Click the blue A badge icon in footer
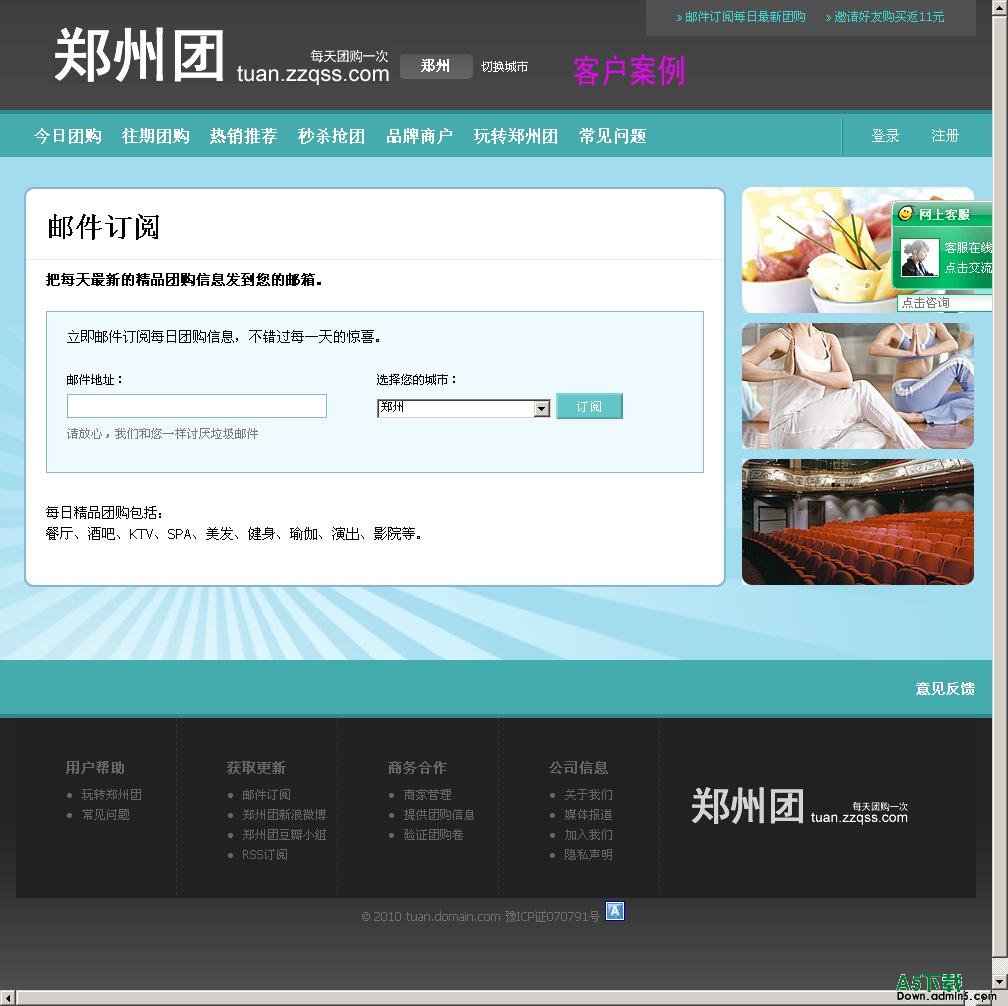 click(x=615, y=911)
